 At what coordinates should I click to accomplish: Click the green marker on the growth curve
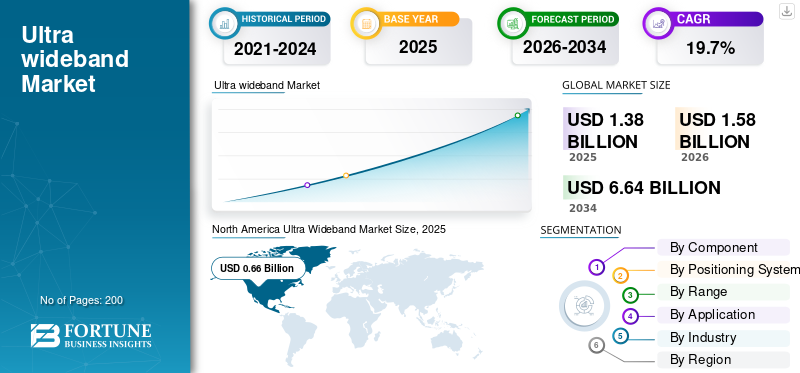[517, 115]
